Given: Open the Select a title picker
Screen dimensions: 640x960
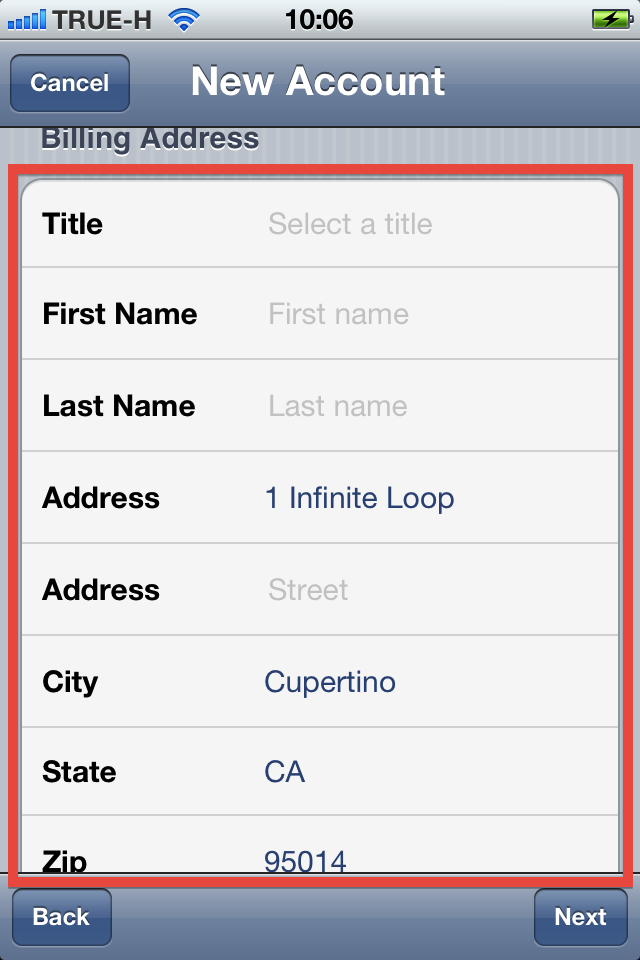Looking at the screenshot, I should tap(350, 224).
